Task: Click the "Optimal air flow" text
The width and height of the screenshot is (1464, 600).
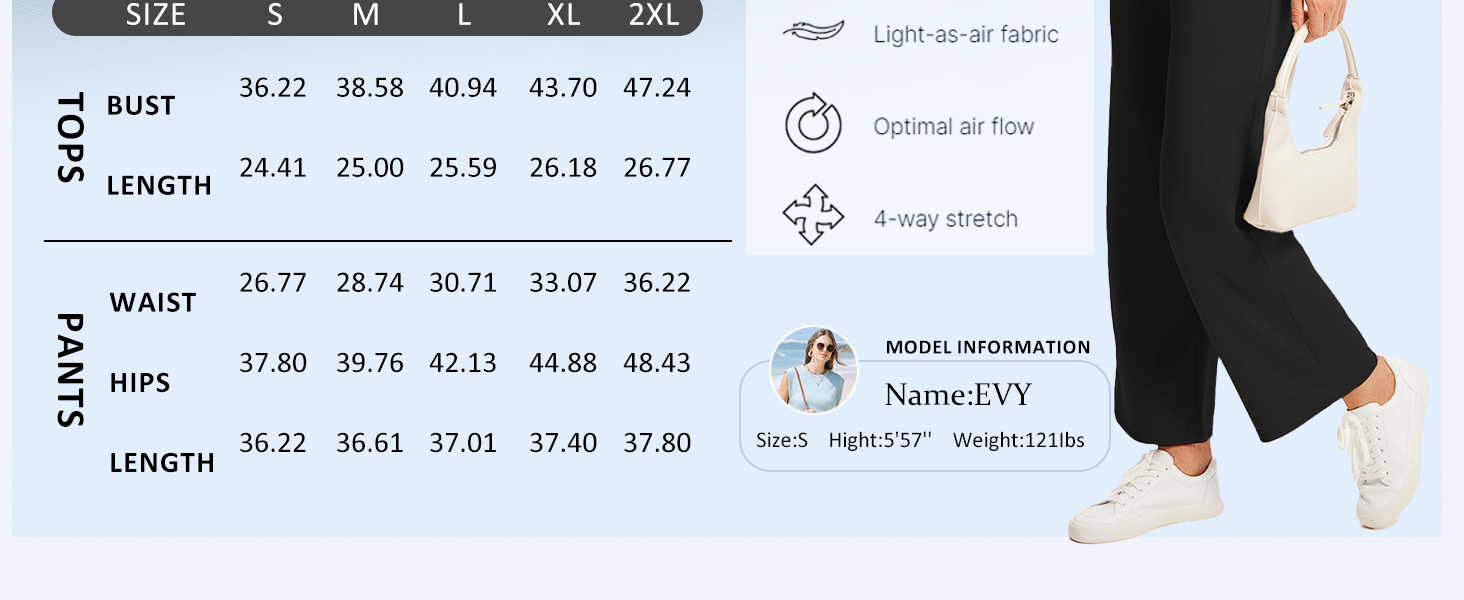Action: point(953,127)
